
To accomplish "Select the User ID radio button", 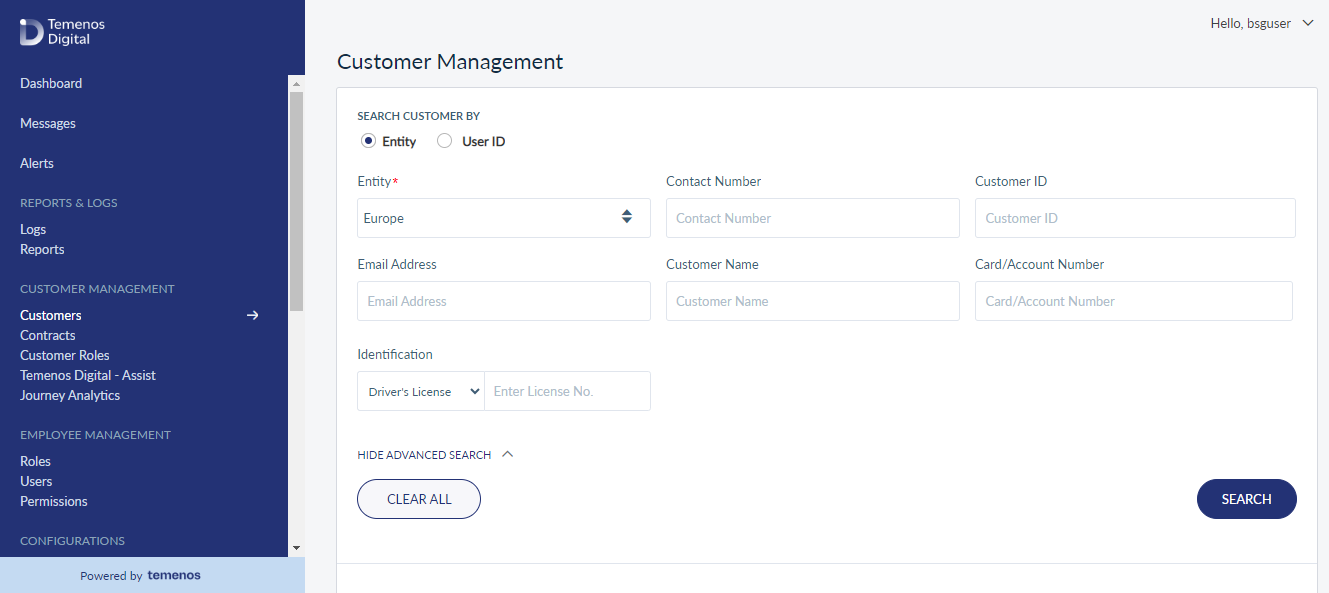I will pyautogui.click(x=445, y=141).
